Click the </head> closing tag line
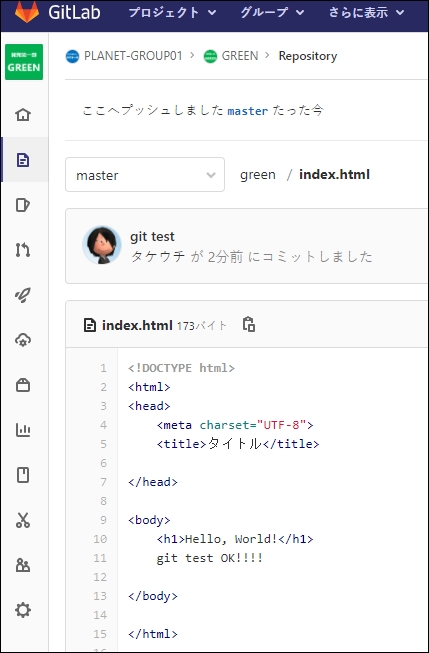This screenshot has height=653, width=429. tap(153, 482)
